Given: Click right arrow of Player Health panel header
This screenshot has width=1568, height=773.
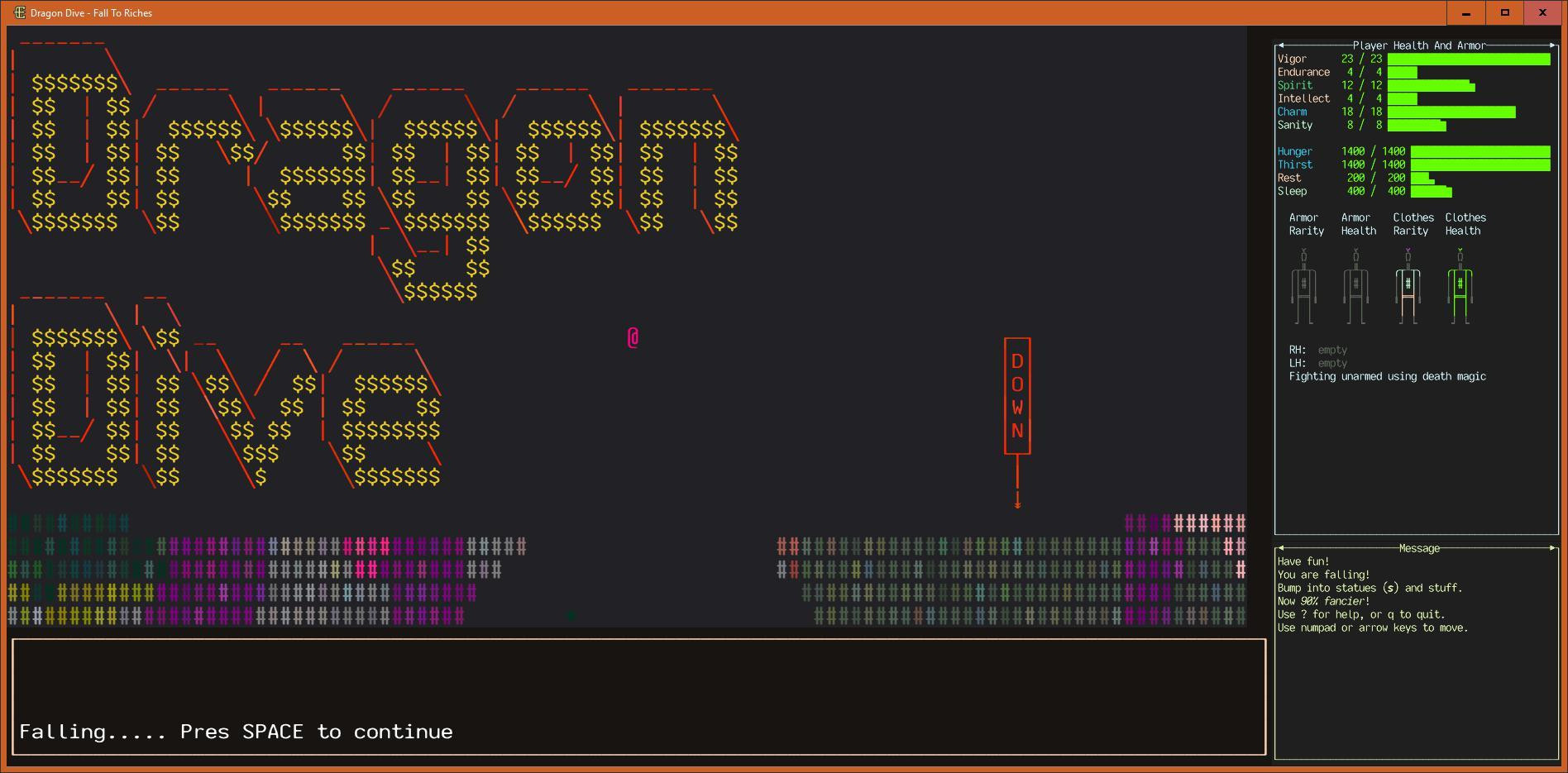Looking at the screenshot, I should coord(1552,45).
